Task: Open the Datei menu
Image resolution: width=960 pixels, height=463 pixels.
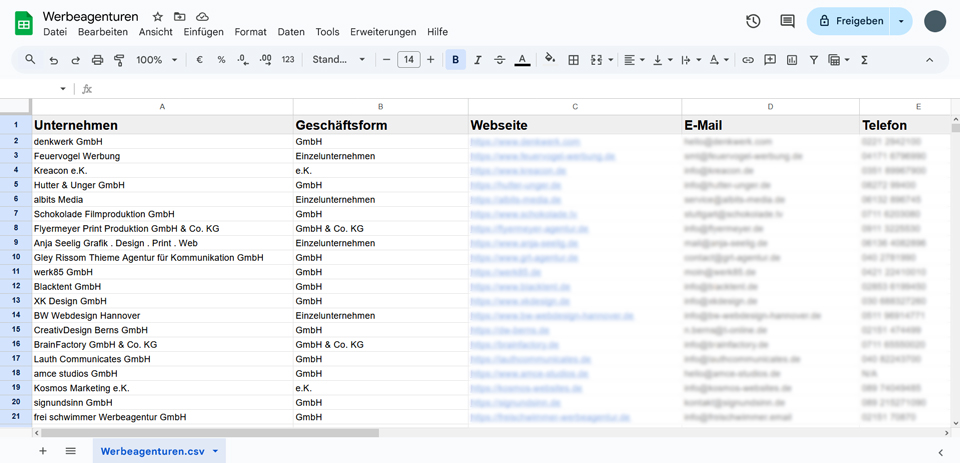Action: tap(55, 32)
